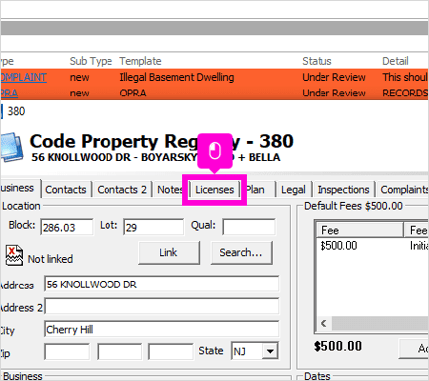Select the Illegal Basement Dwelling template cell
This screenshot has height=381, width=429.
[177, 77]
